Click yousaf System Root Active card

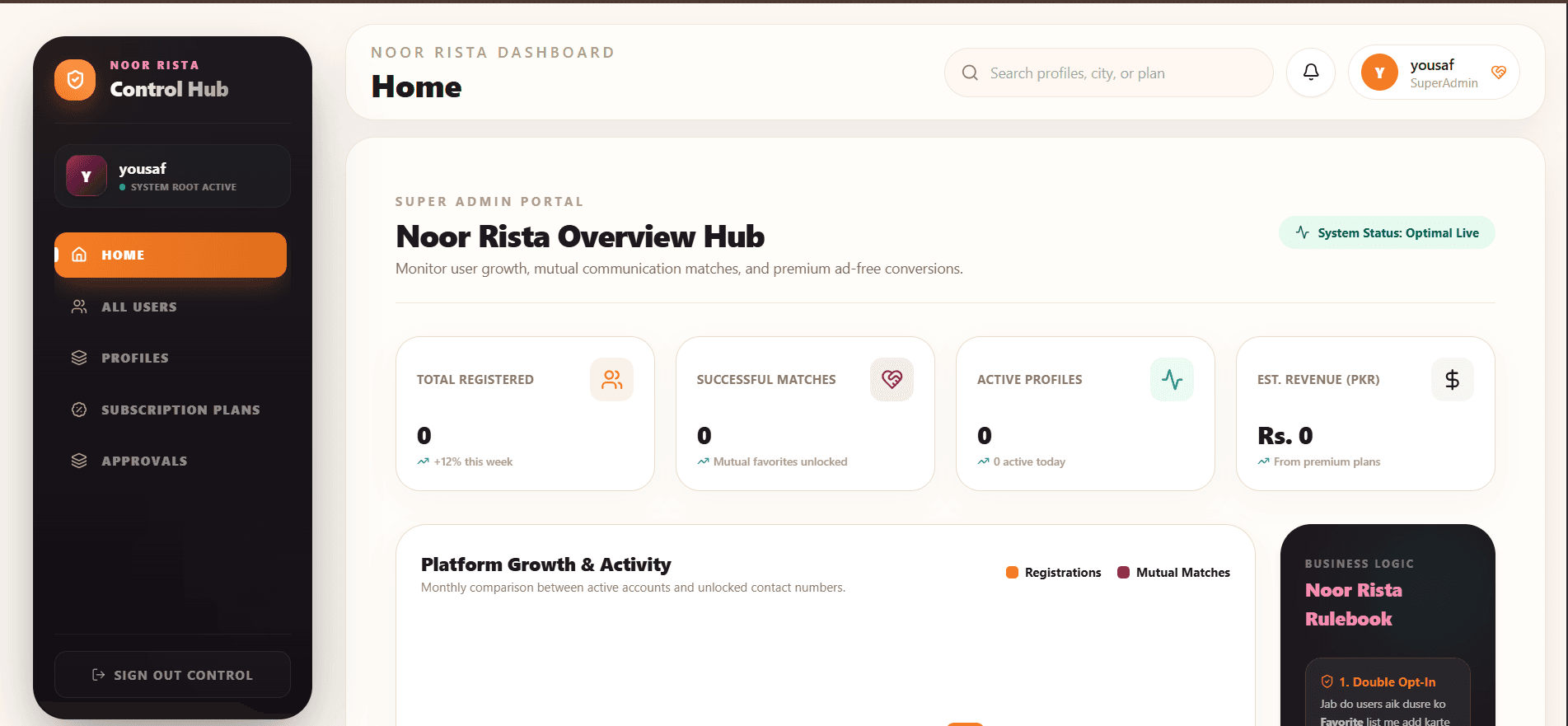pos(172,176)
